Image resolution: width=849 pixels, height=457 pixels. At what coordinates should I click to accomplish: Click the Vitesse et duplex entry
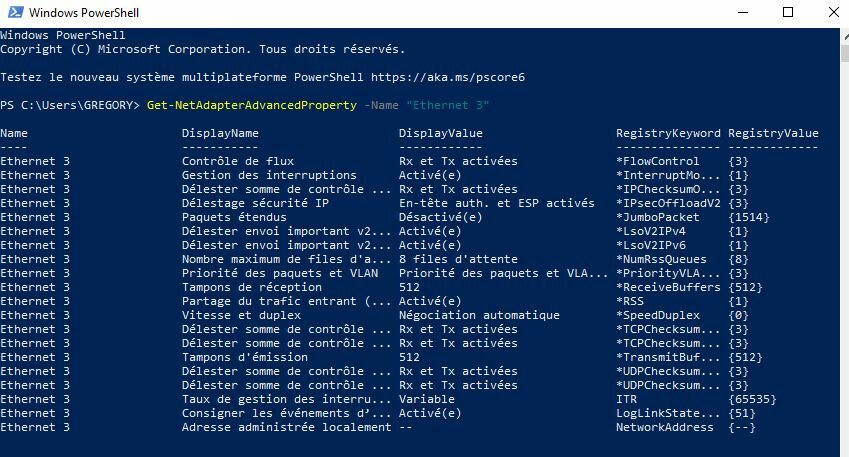tap(241, 315)
